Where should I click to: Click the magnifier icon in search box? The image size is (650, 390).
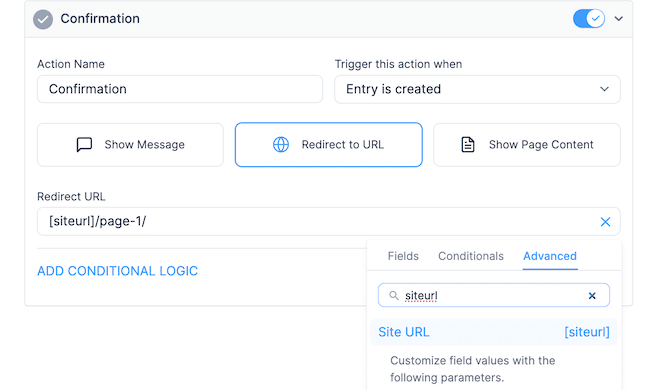(x=393, y=295)
